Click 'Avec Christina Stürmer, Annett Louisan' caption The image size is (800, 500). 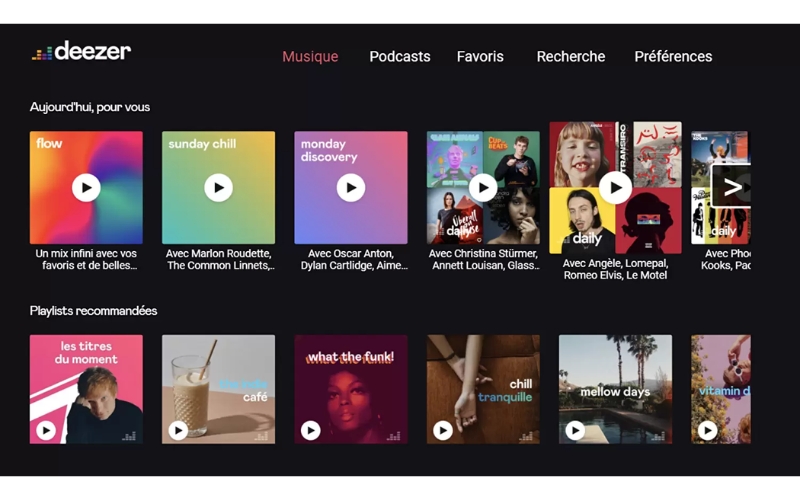[x=484, y=260]
